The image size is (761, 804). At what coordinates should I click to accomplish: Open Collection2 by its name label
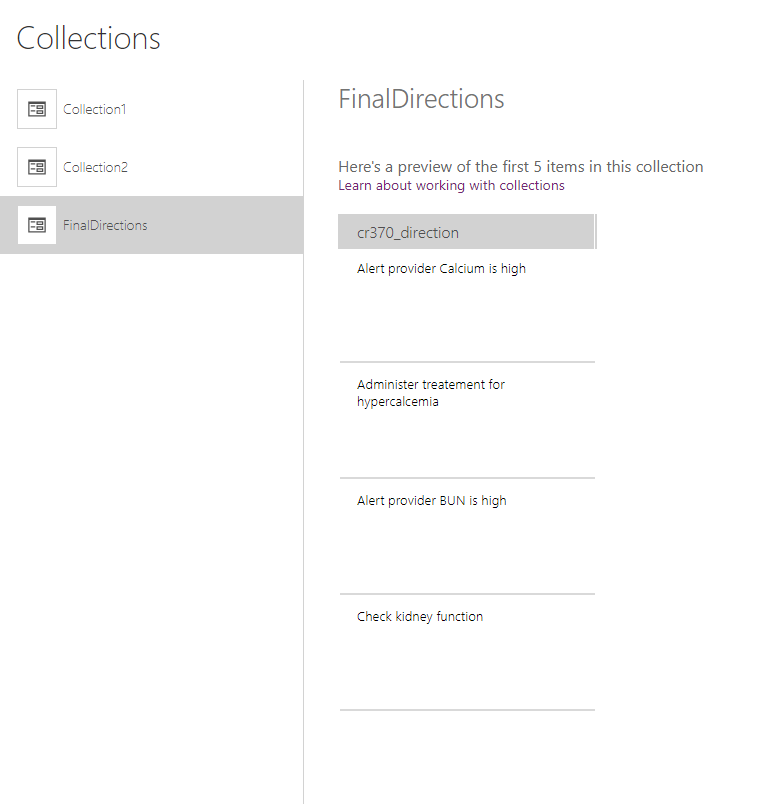95,167
